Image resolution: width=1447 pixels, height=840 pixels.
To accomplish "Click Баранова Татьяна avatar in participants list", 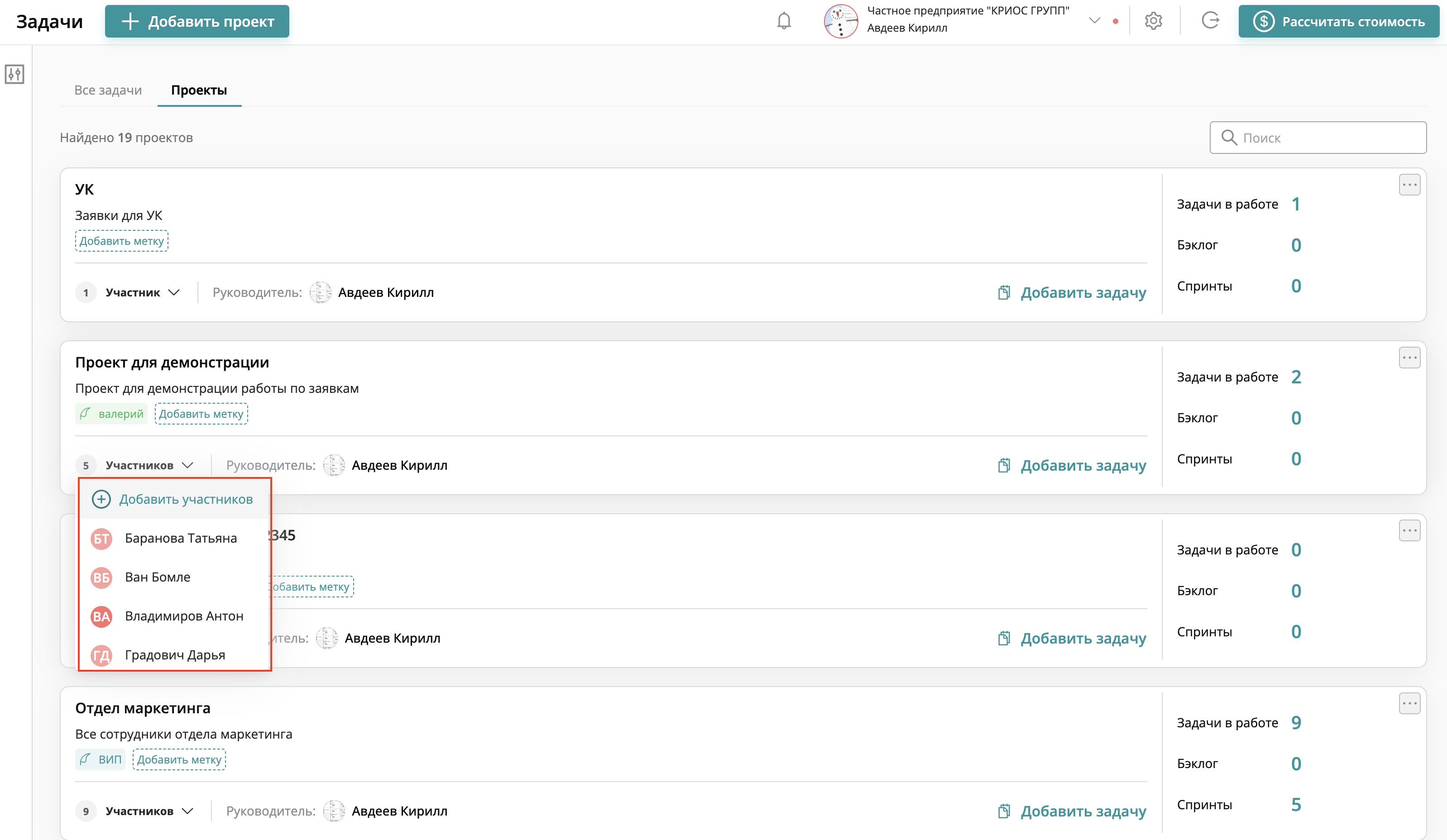I will 101,539.
